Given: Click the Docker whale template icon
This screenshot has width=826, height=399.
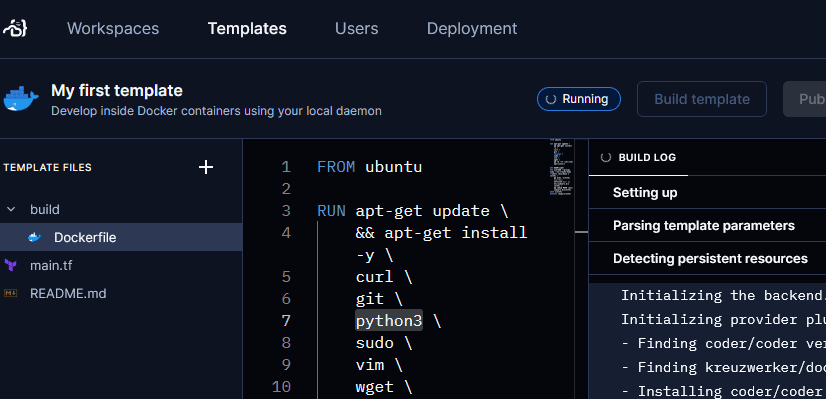Looking at the screenshot, I should [21, 99].
